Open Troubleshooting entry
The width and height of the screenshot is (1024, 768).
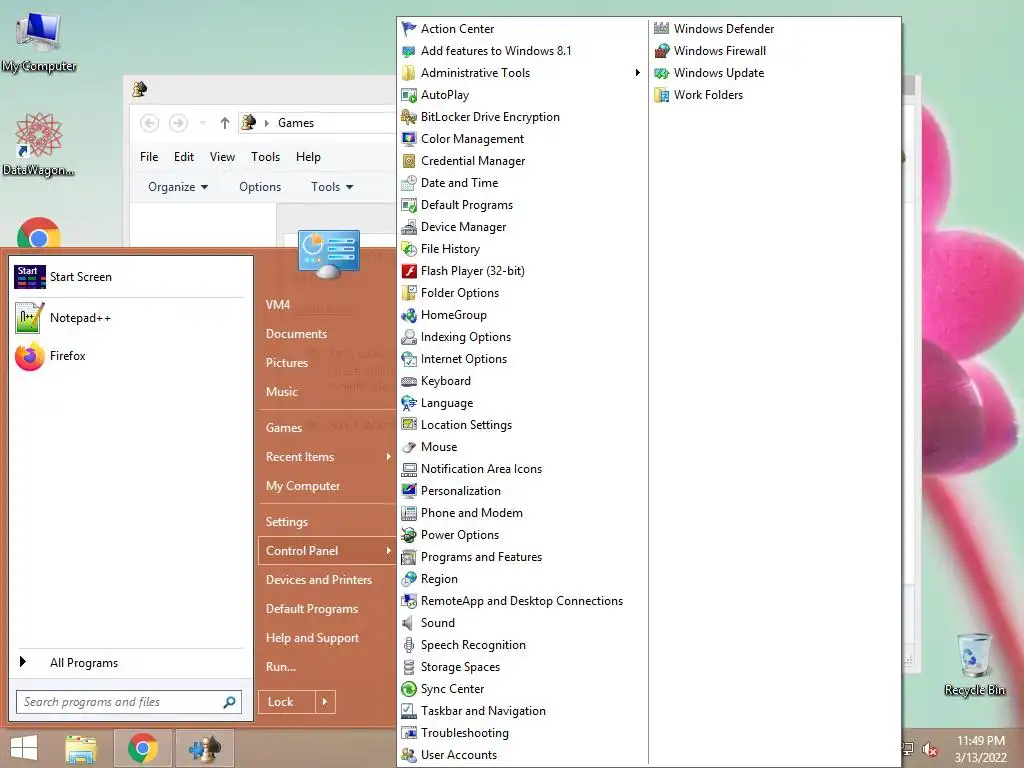point(464,733)
